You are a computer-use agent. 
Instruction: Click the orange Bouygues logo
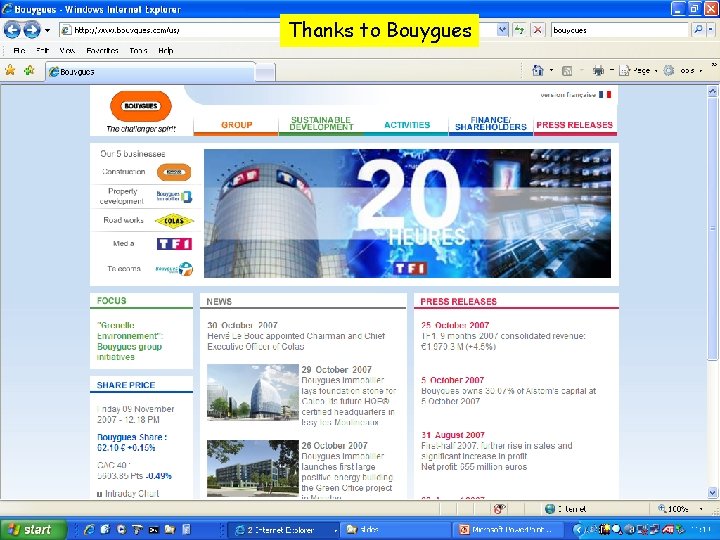pos(141,106)
